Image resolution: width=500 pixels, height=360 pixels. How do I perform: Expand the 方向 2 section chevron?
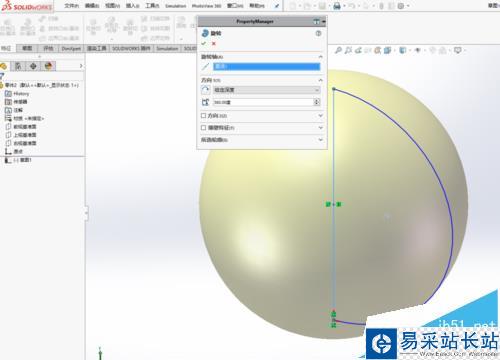coord(320,116)
